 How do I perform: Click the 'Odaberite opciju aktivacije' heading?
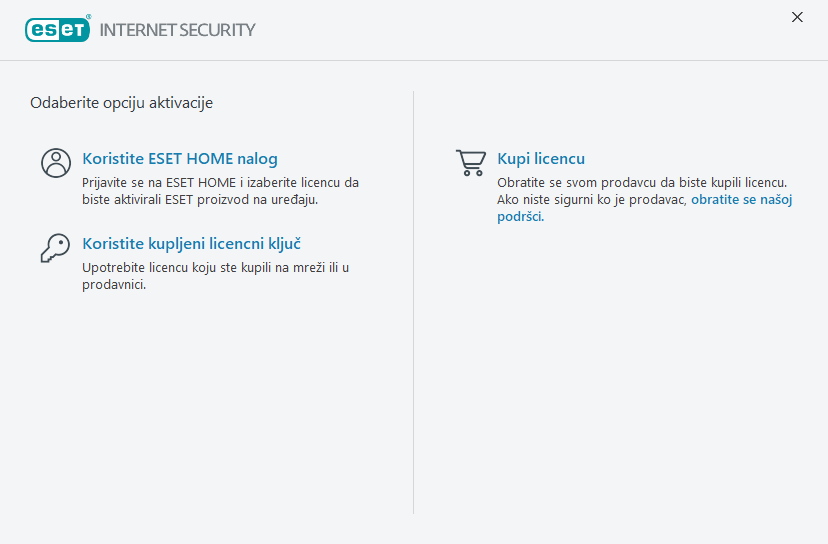click(121, 102)
